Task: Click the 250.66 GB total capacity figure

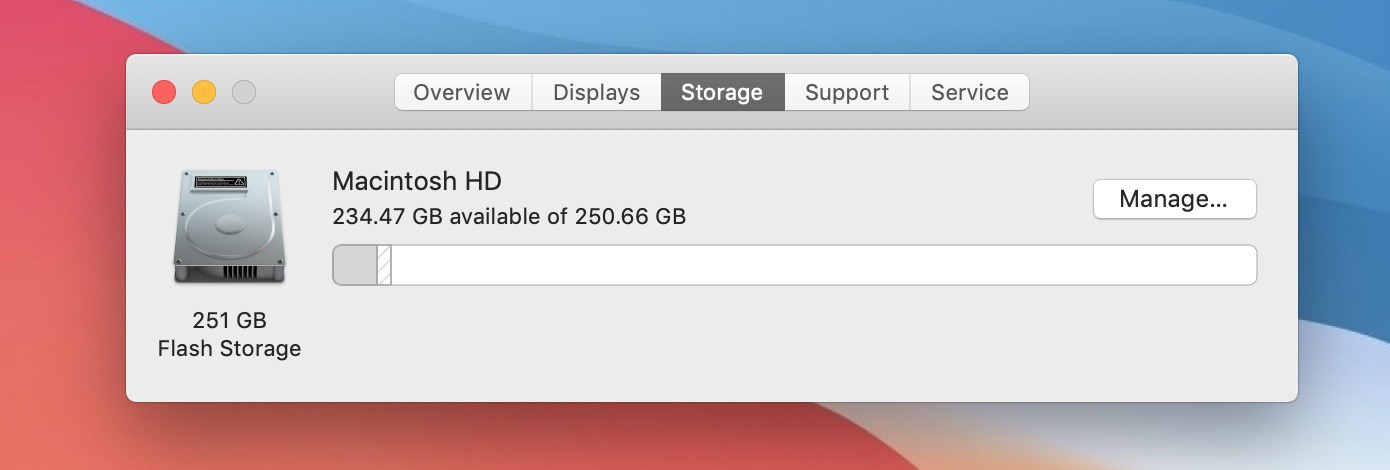Action: [x=630, y=216]
